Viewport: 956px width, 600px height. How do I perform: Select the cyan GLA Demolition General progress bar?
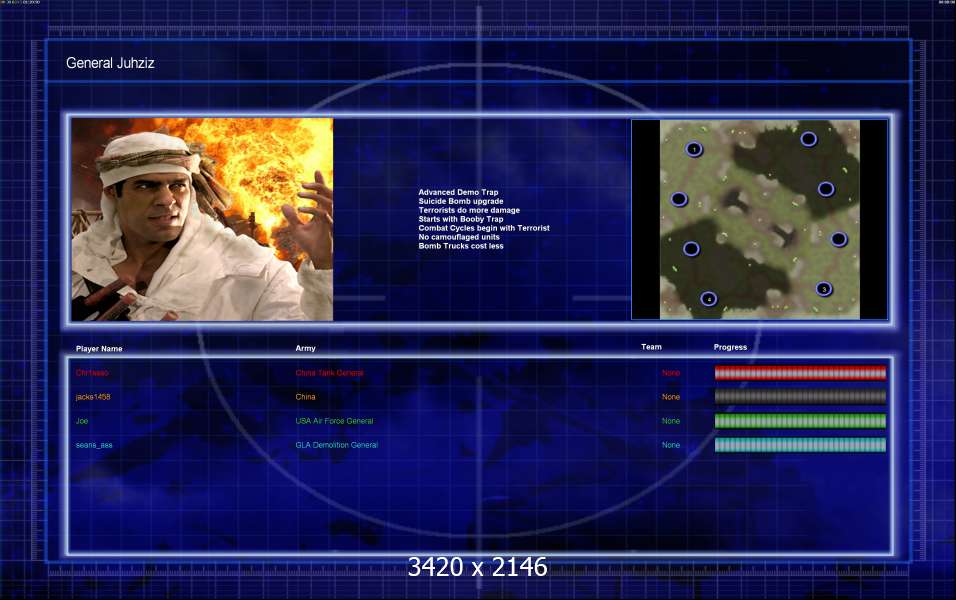800,445
